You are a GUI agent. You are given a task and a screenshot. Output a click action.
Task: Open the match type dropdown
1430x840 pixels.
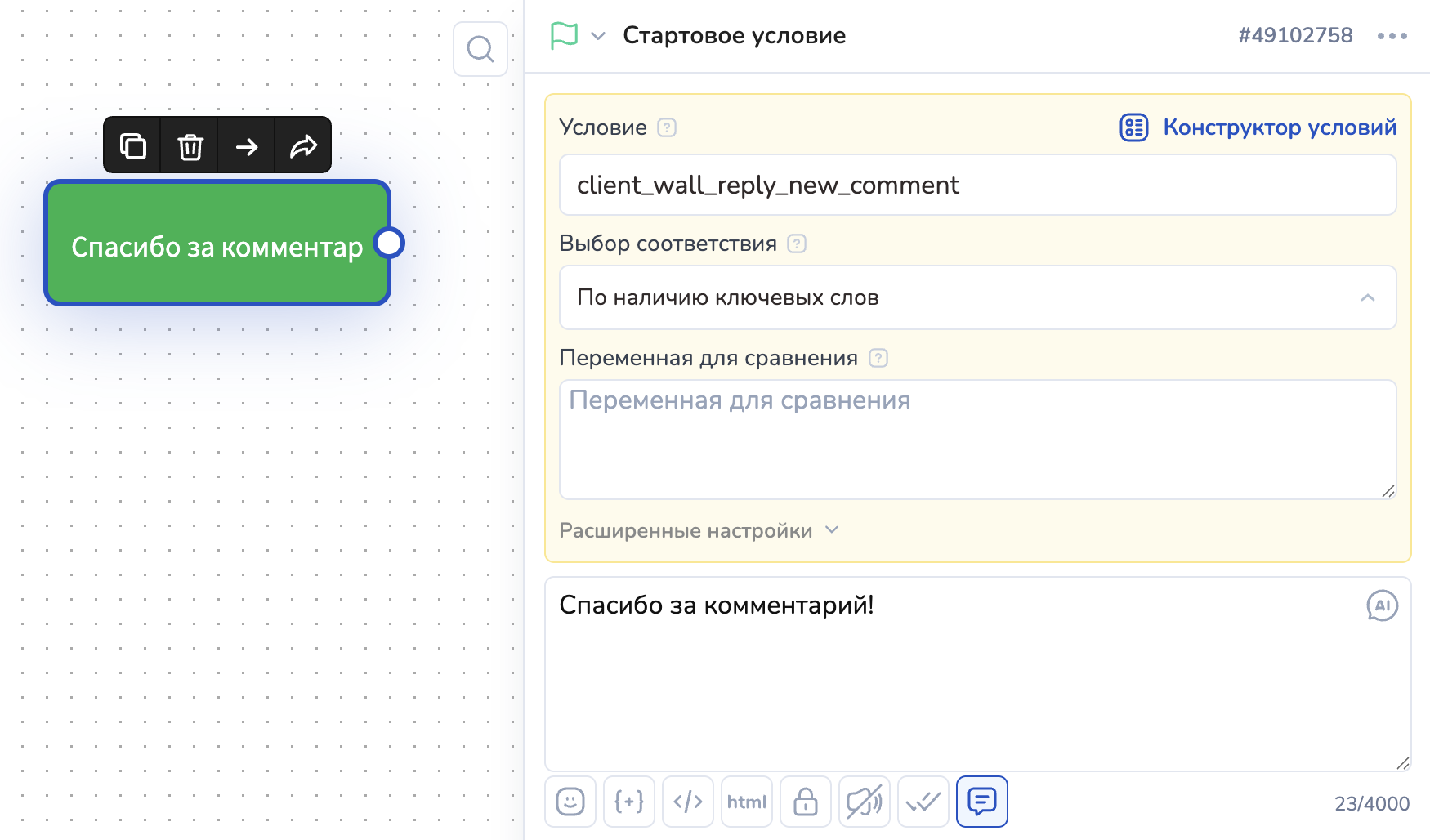pyautogui.click(x=977, y=297)
